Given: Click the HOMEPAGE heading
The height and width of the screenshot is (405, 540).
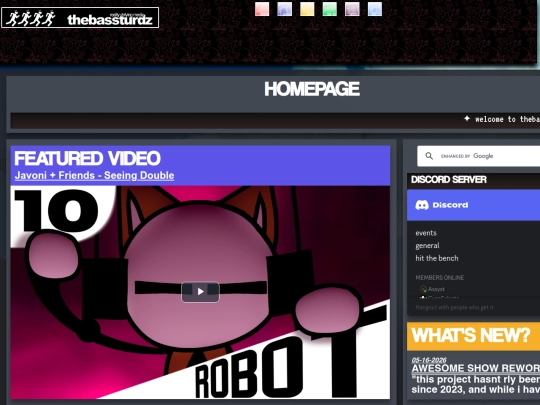Looking at the screenshot, I should tap(312, 89).
